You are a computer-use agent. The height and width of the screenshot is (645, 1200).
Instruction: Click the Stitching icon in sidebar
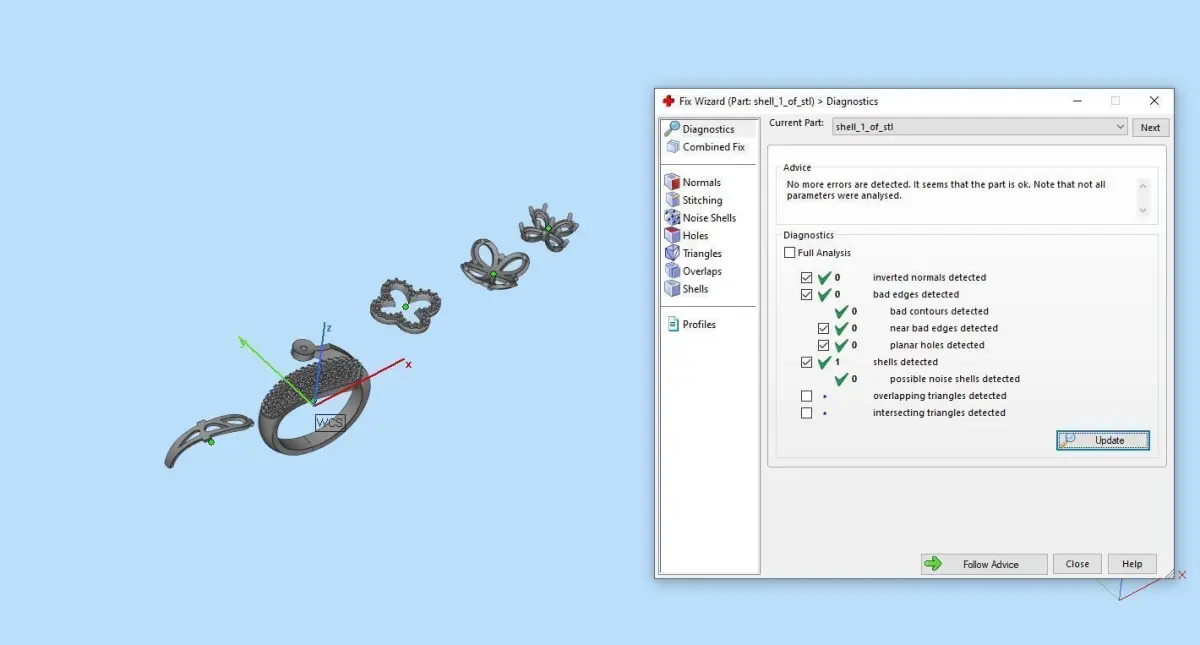tap(672, 200)
